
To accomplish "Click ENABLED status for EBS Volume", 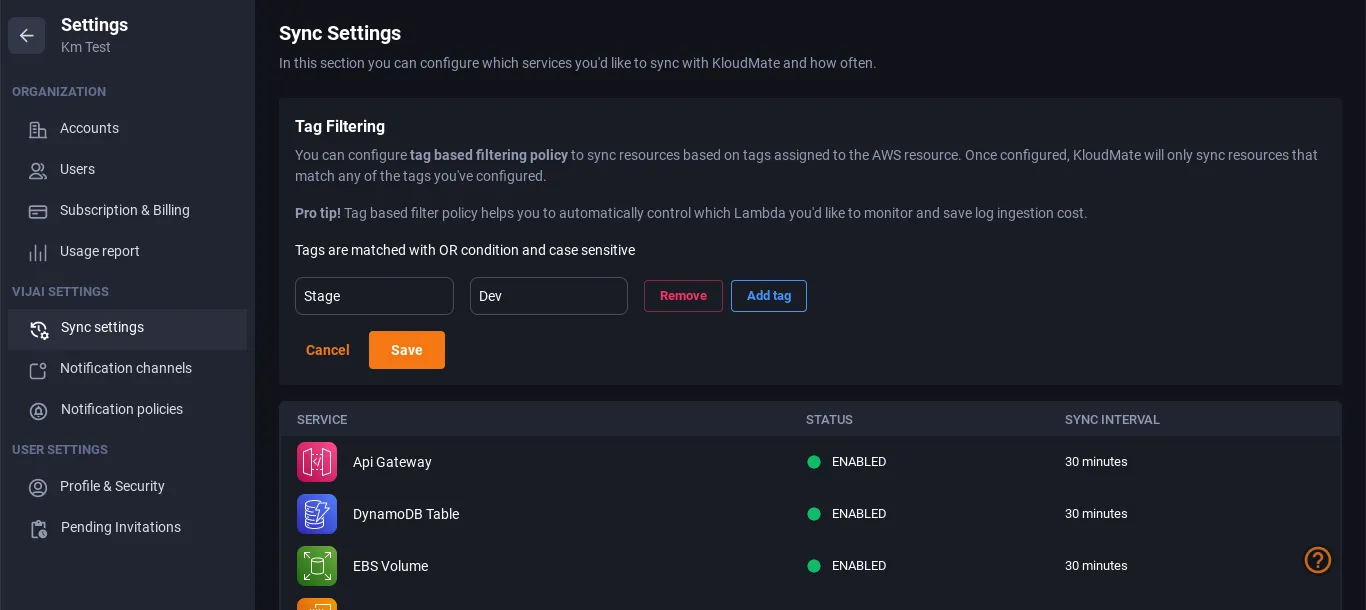I will pyautogui.click(x=859, y=566).
